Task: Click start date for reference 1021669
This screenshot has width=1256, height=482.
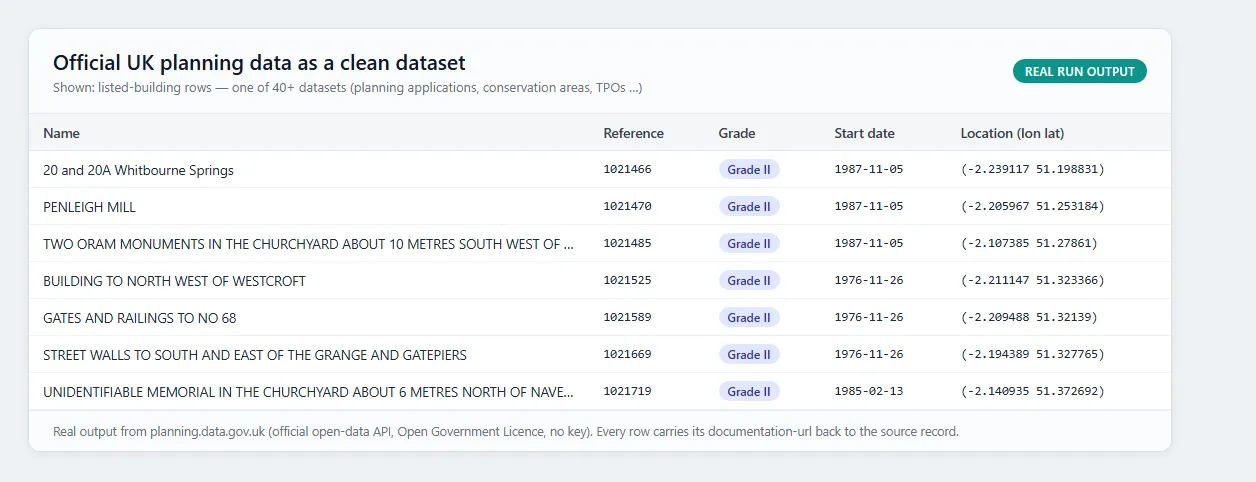Action: pos(869,355)
